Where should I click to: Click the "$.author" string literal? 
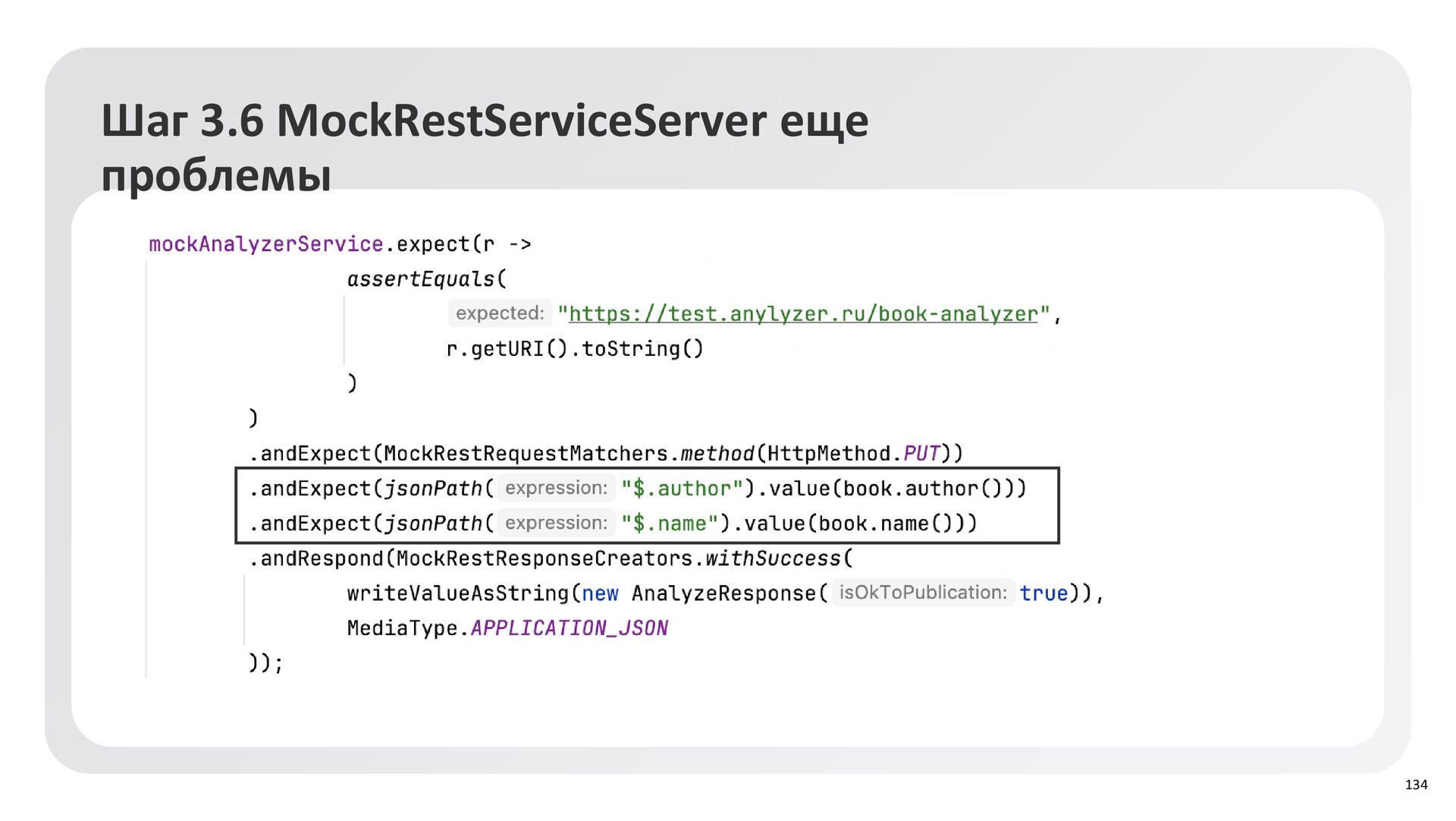(x=682, y=489)
